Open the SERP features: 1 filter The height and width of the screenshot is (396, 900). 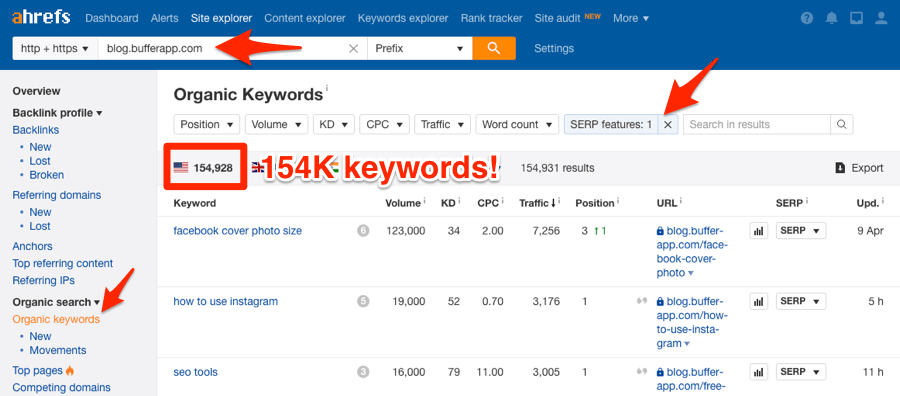pos(611,125)
